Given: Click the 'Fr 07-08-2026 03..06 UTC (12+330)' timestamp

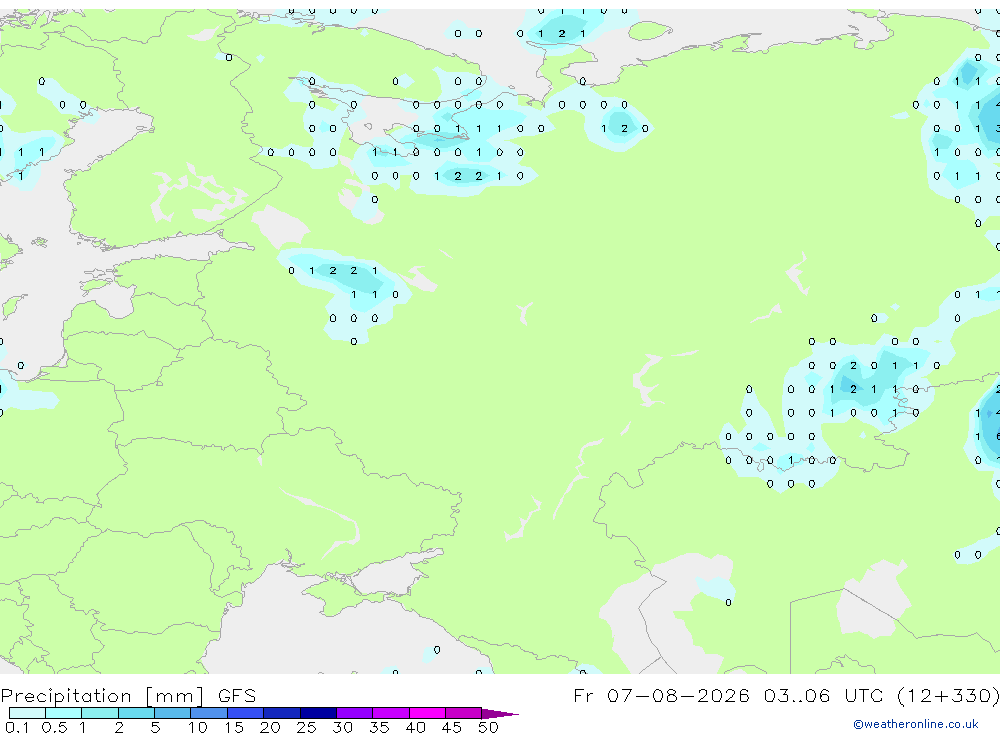Looking at the screenshot, I should (x=786, y=696).
